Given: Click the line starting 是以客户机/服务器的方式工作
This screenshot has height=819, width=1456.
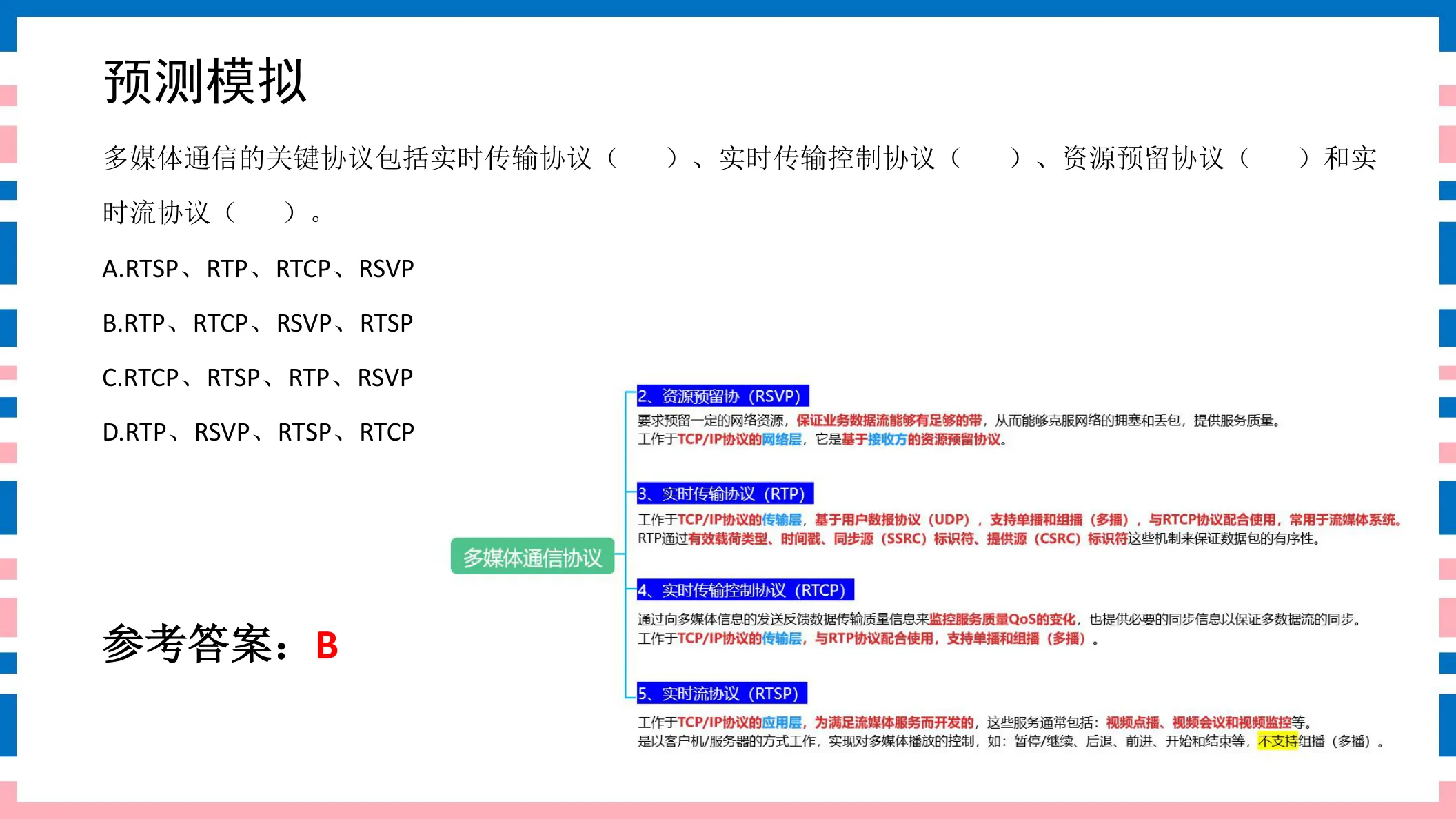Looking at the screenshot, I should click(1011, 741).
